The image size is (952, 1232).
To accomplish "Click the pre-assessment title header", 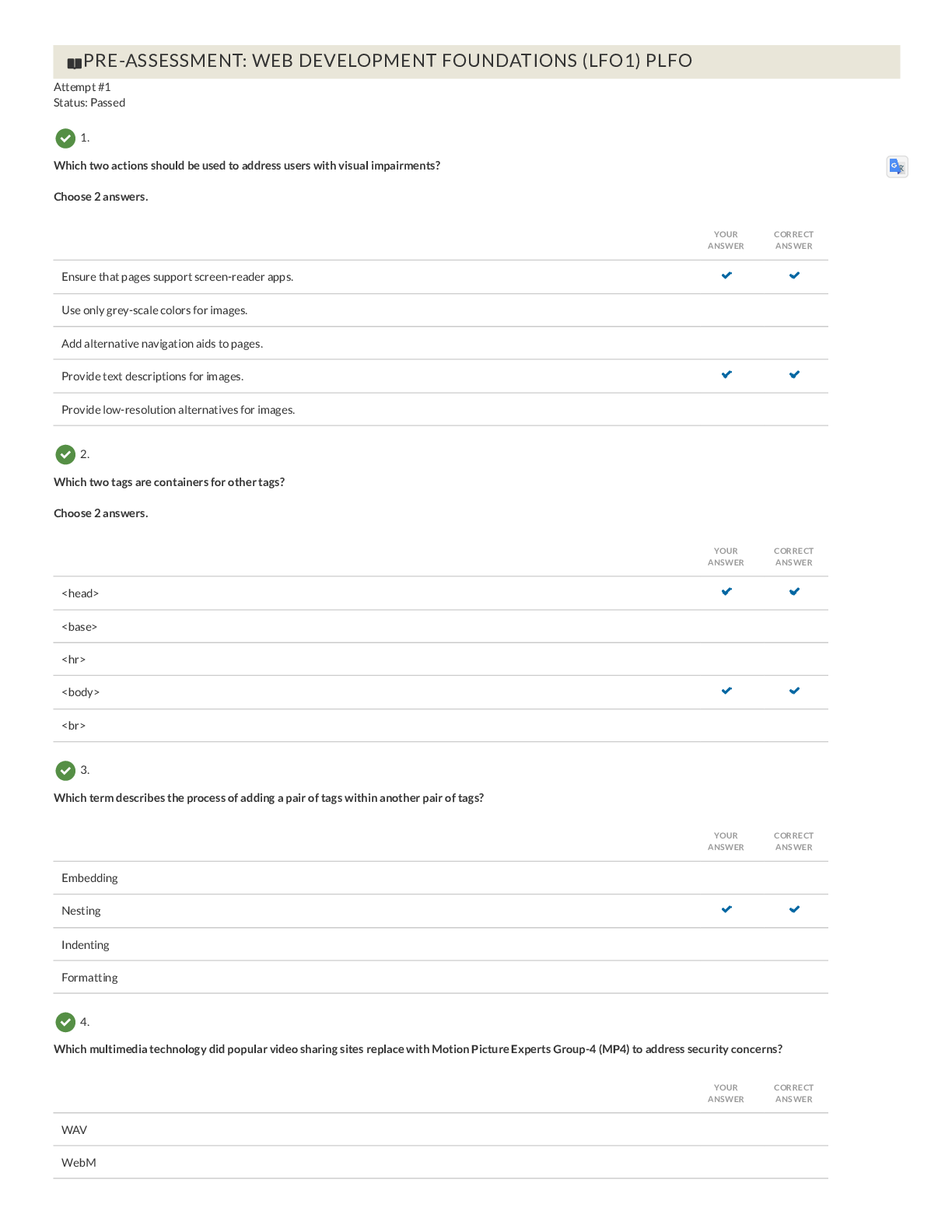I will pos(387,61).
